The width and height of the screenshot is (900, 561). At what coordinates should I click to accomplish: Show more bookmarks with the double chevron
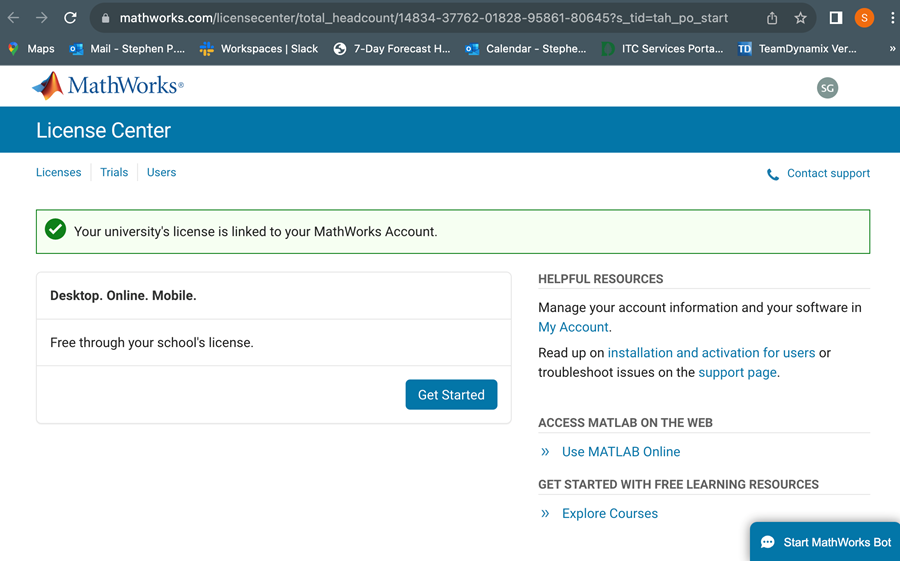[892, 49]
